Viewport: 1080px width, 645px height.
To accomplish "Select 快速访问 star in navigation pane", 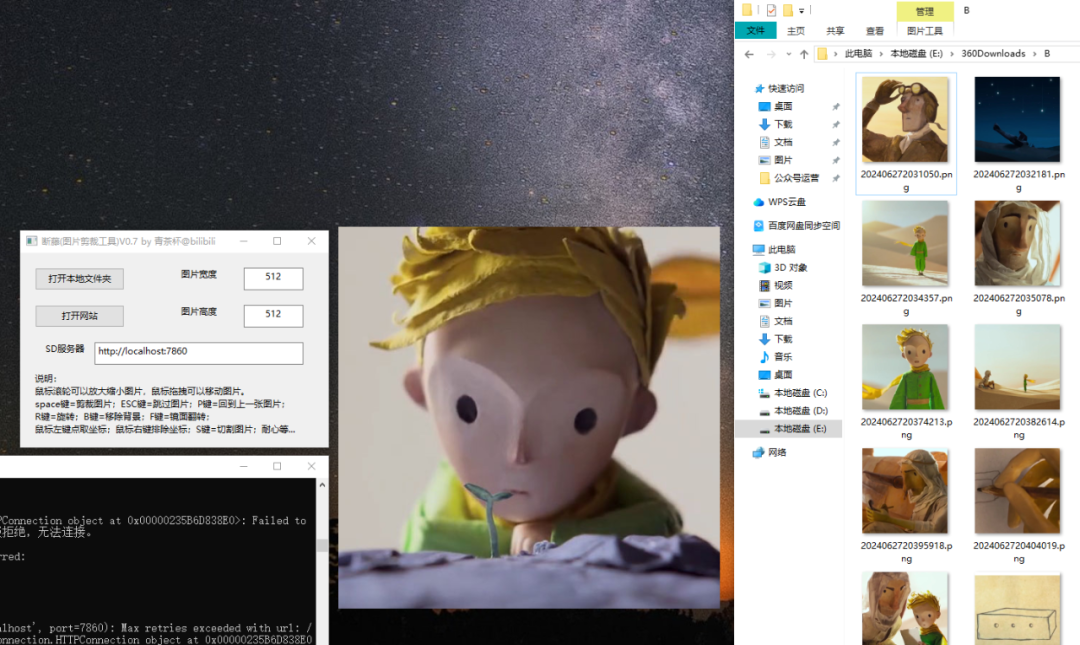I will click(x=760, y=89).
